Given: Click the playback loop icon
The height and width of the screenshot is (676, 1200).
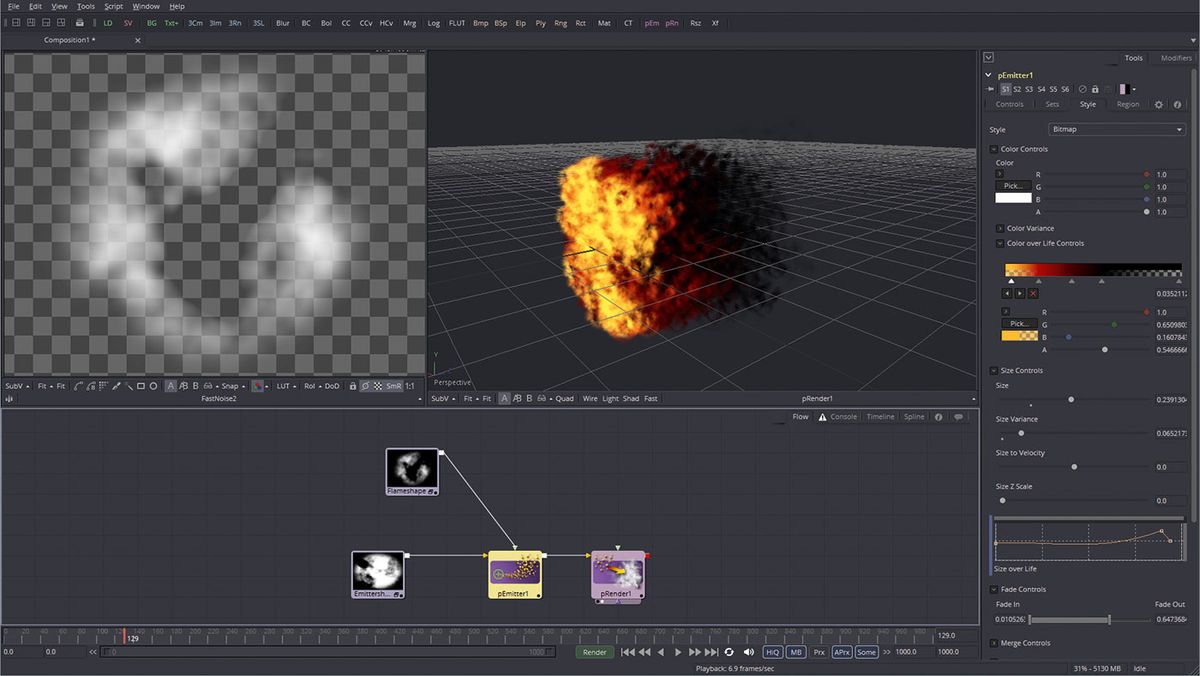Looking at the screenshot, I should (x=729, y=652).
